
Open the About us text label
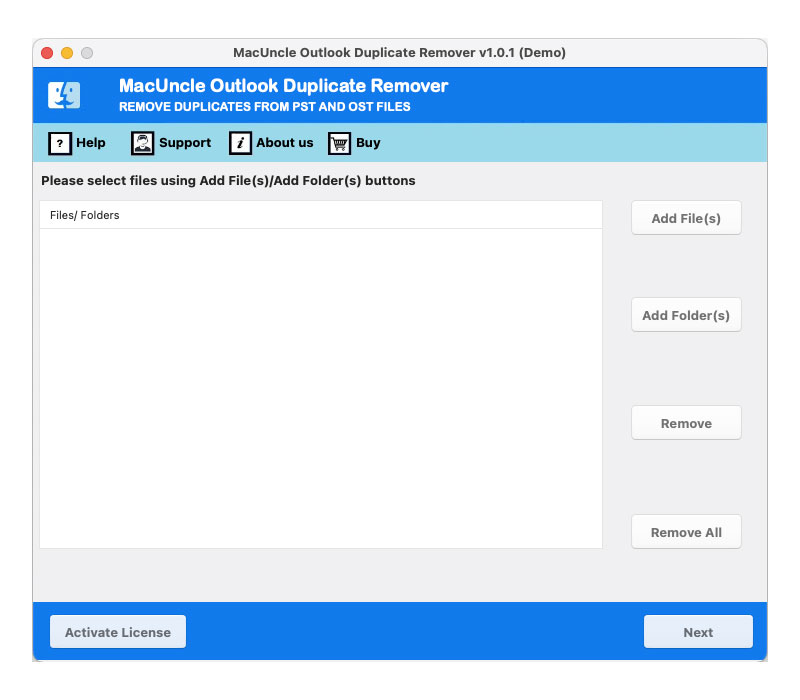tap(285, 143)
